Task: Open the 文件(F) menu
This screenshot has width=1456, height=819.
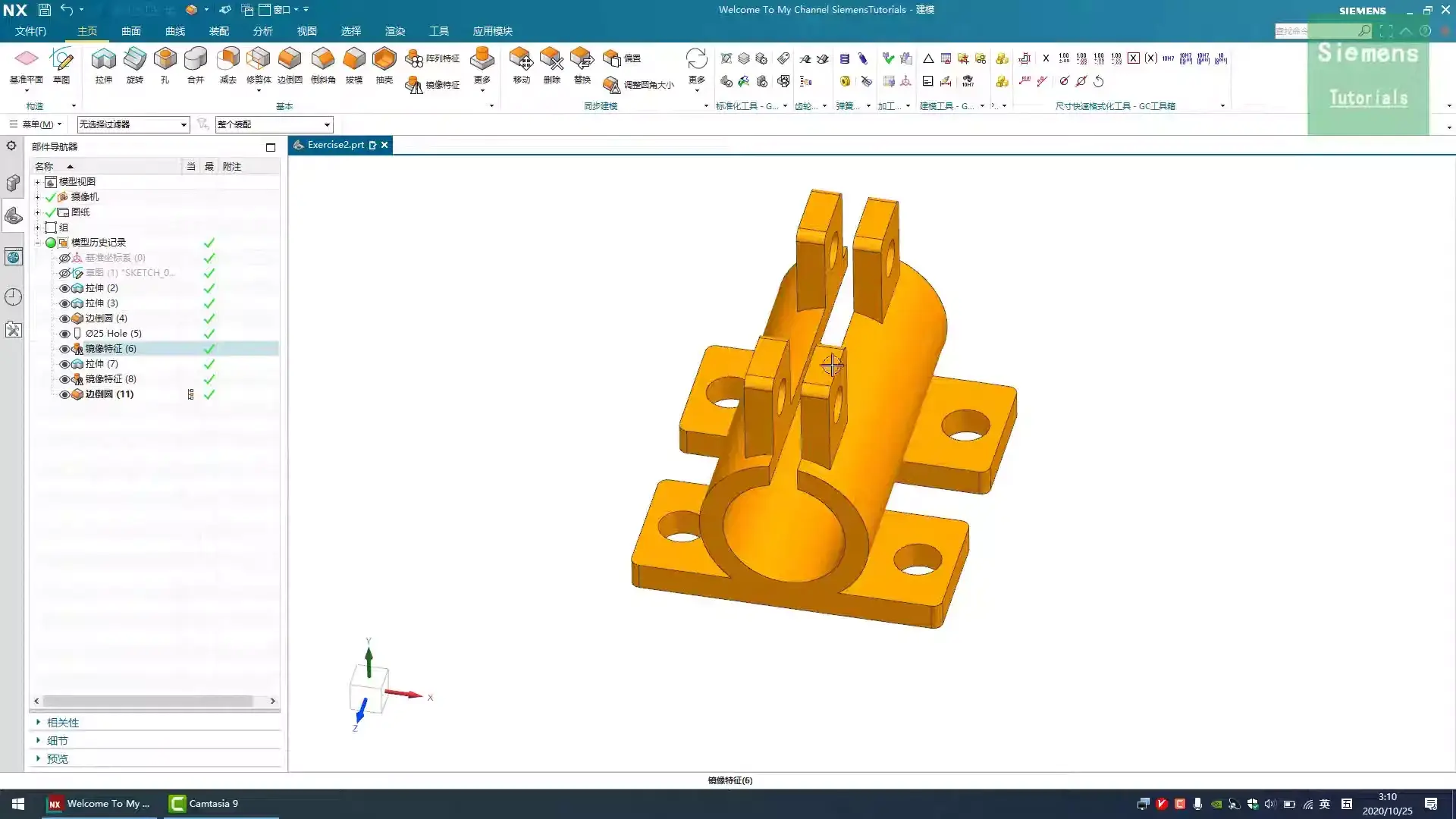Action: tap(30, 31)
